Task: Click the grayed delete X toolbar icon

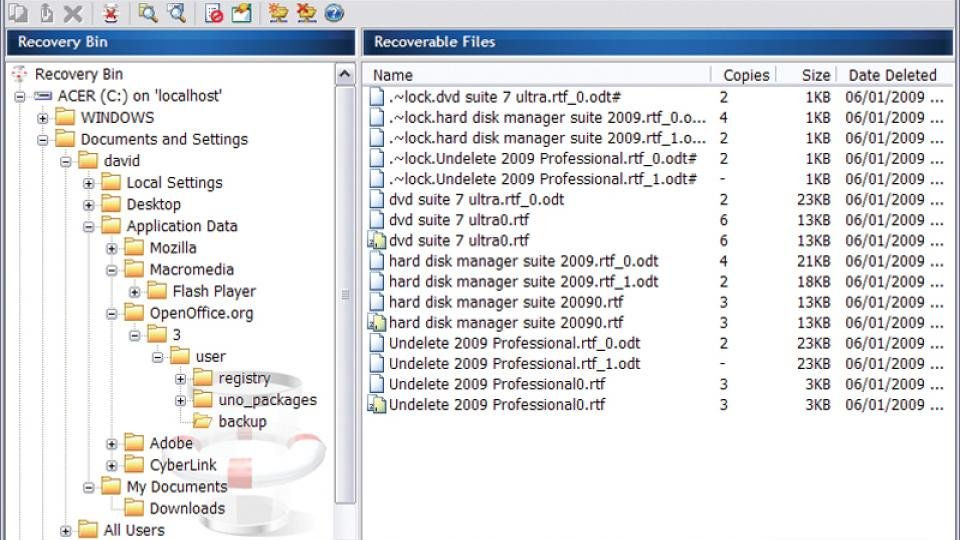Action: pos(73,13)
